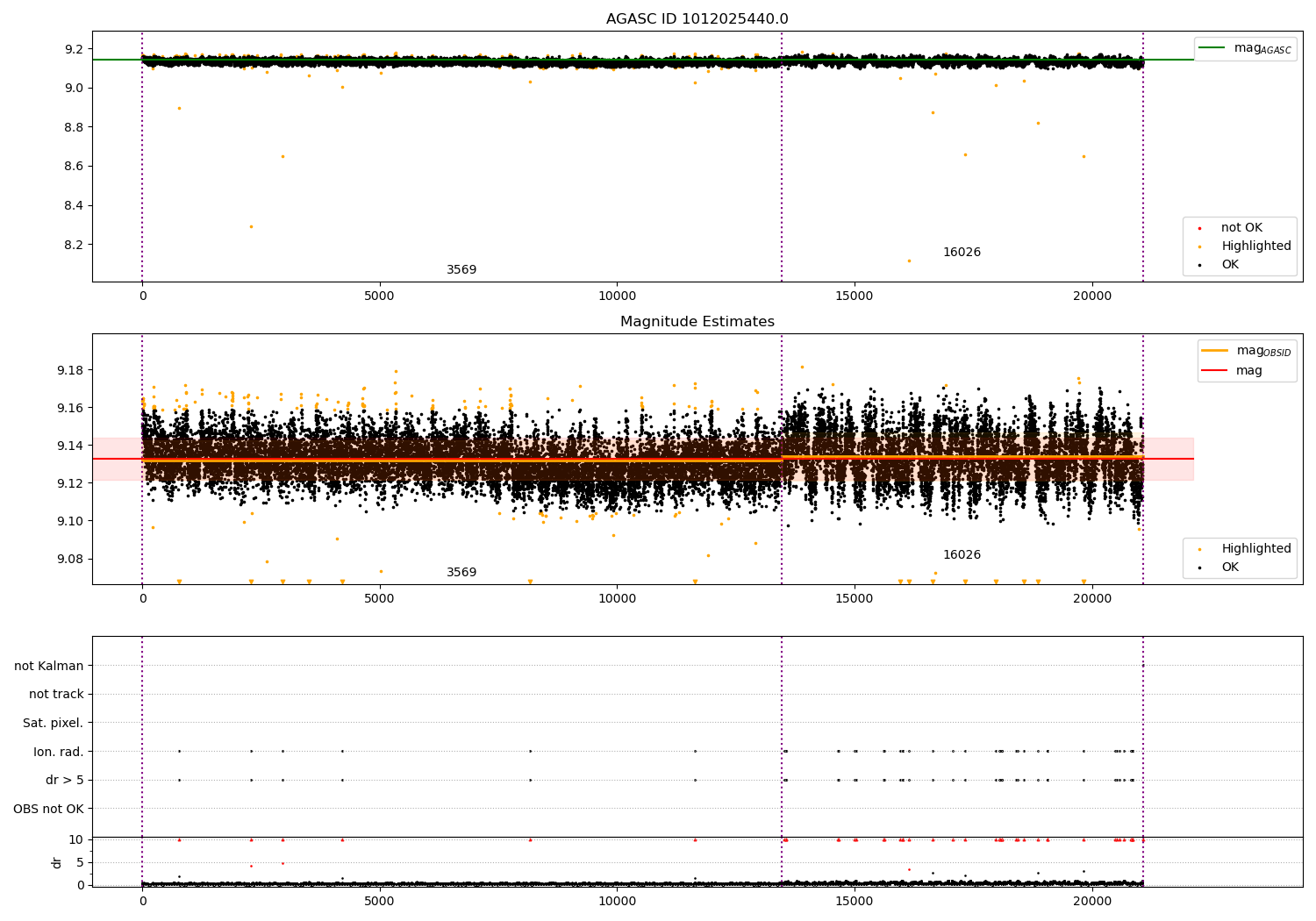The height and width of the screenshot is (921, 1316).
Task: Click x-tick "10000" under top plot
Action: [617, 296]
